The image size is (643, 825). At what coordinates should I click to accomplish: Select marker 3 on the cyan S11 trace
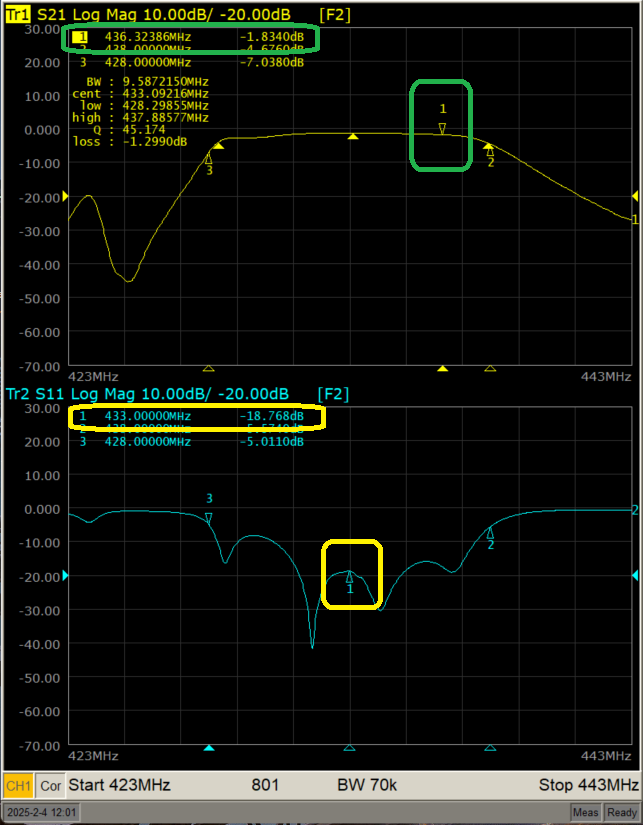[209, 517]
